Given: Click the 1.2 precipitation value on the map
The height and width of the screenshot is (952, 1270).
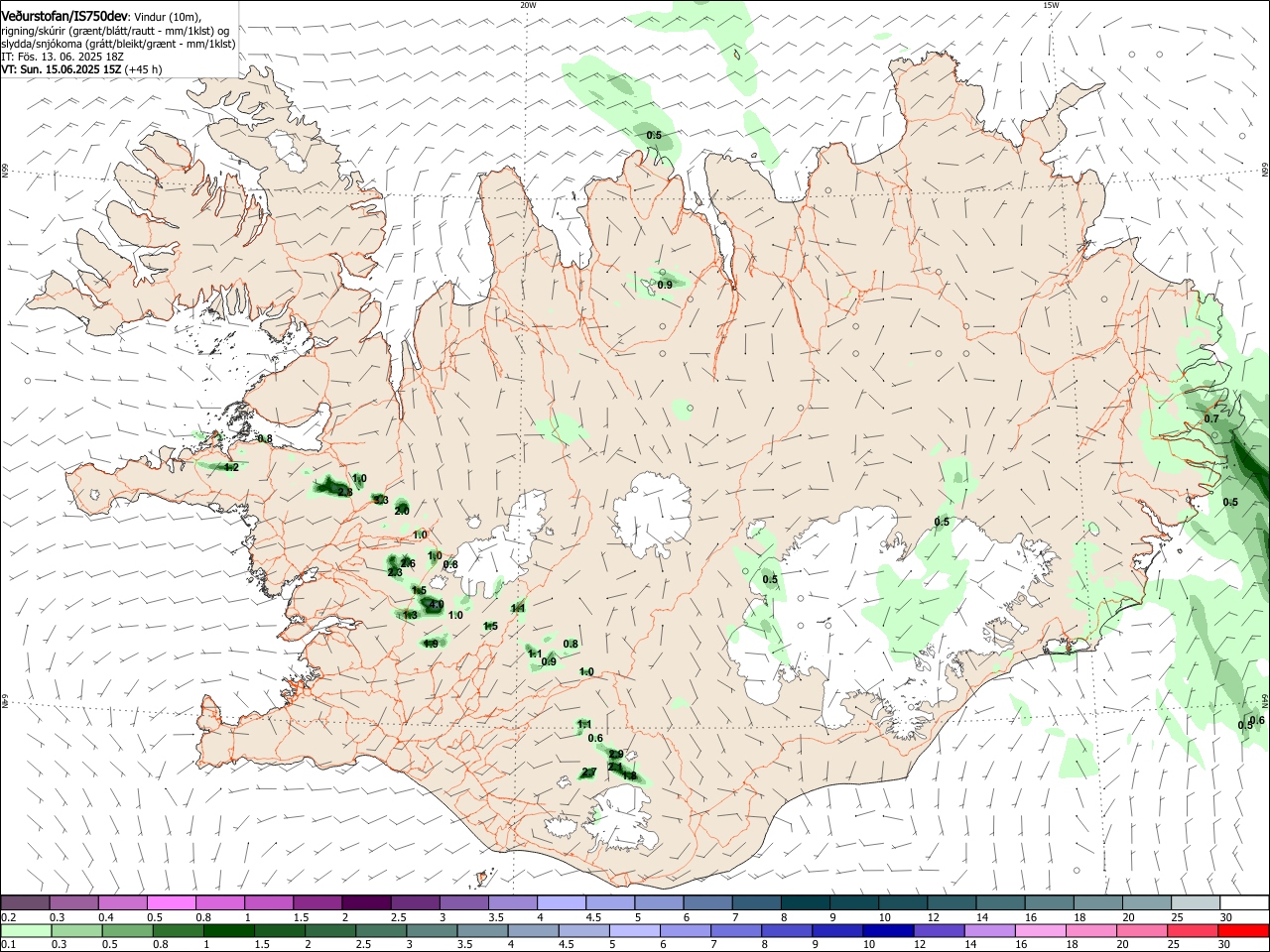Looking at the screenshot, I should point(231,467).
